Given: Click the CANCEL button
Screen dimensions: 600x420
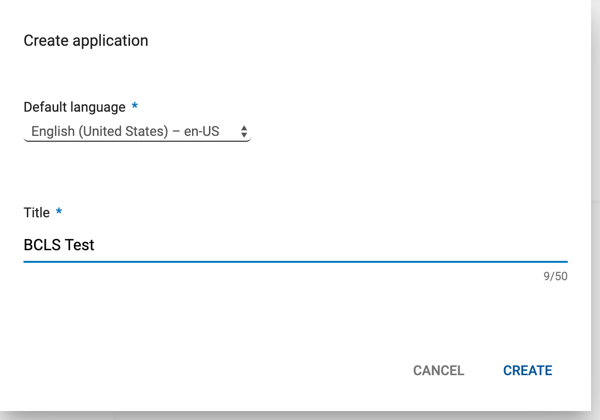Looking at the screenshot, I should tap(439, 370).
